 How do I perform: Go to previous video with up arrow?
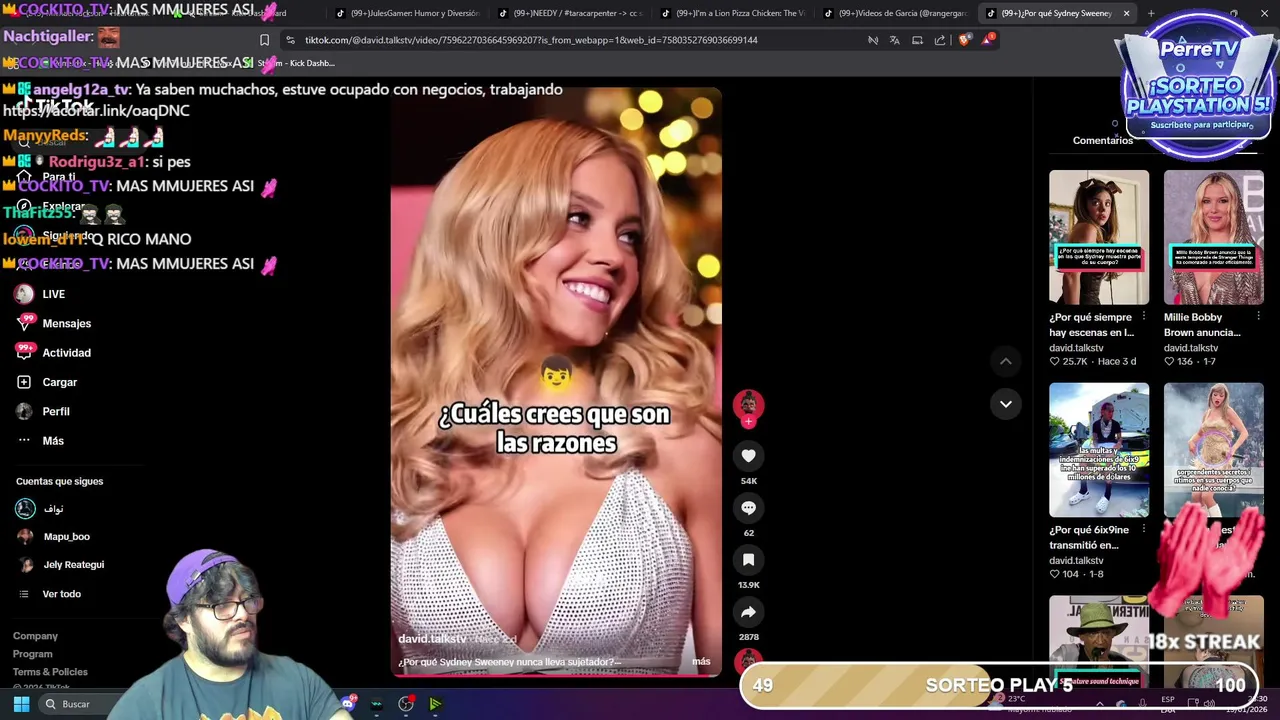[x=1006, y=361]
